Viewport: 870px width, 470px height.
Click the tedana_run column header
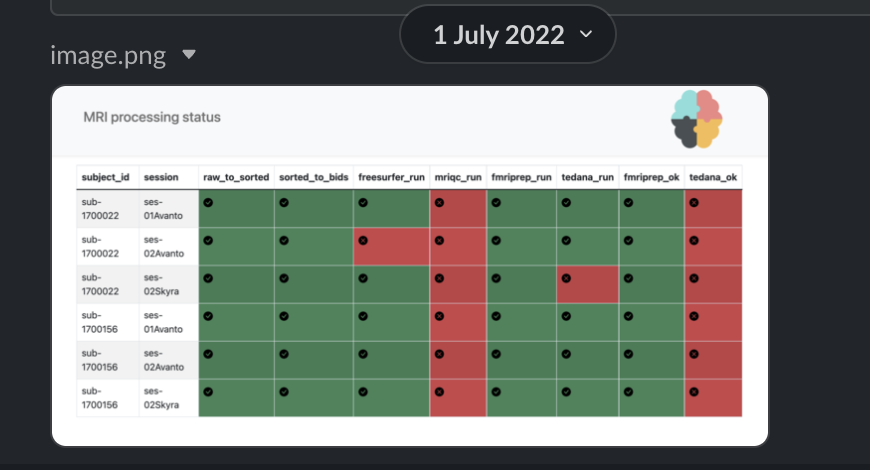tap(586, 177)
